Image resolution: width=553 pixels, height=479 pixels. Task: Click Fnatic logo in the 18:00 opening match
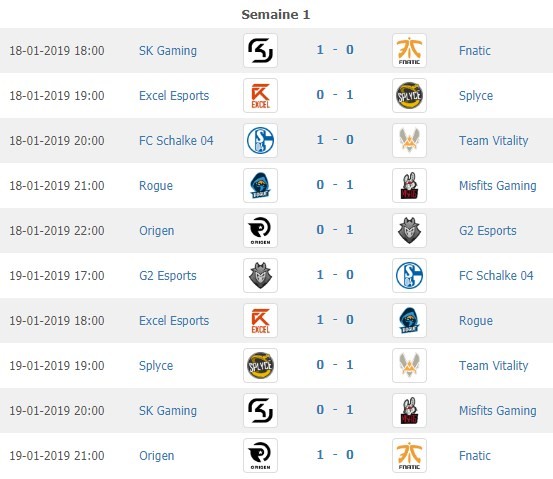[409, 50]
